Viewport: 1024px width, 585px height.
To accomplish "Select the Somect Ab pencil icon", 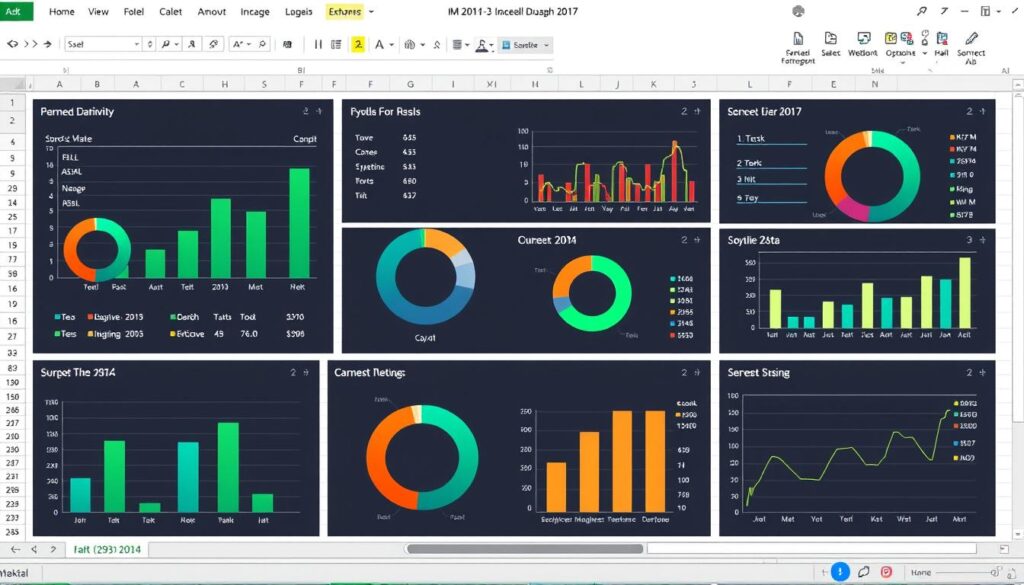I will coord(971,40).
